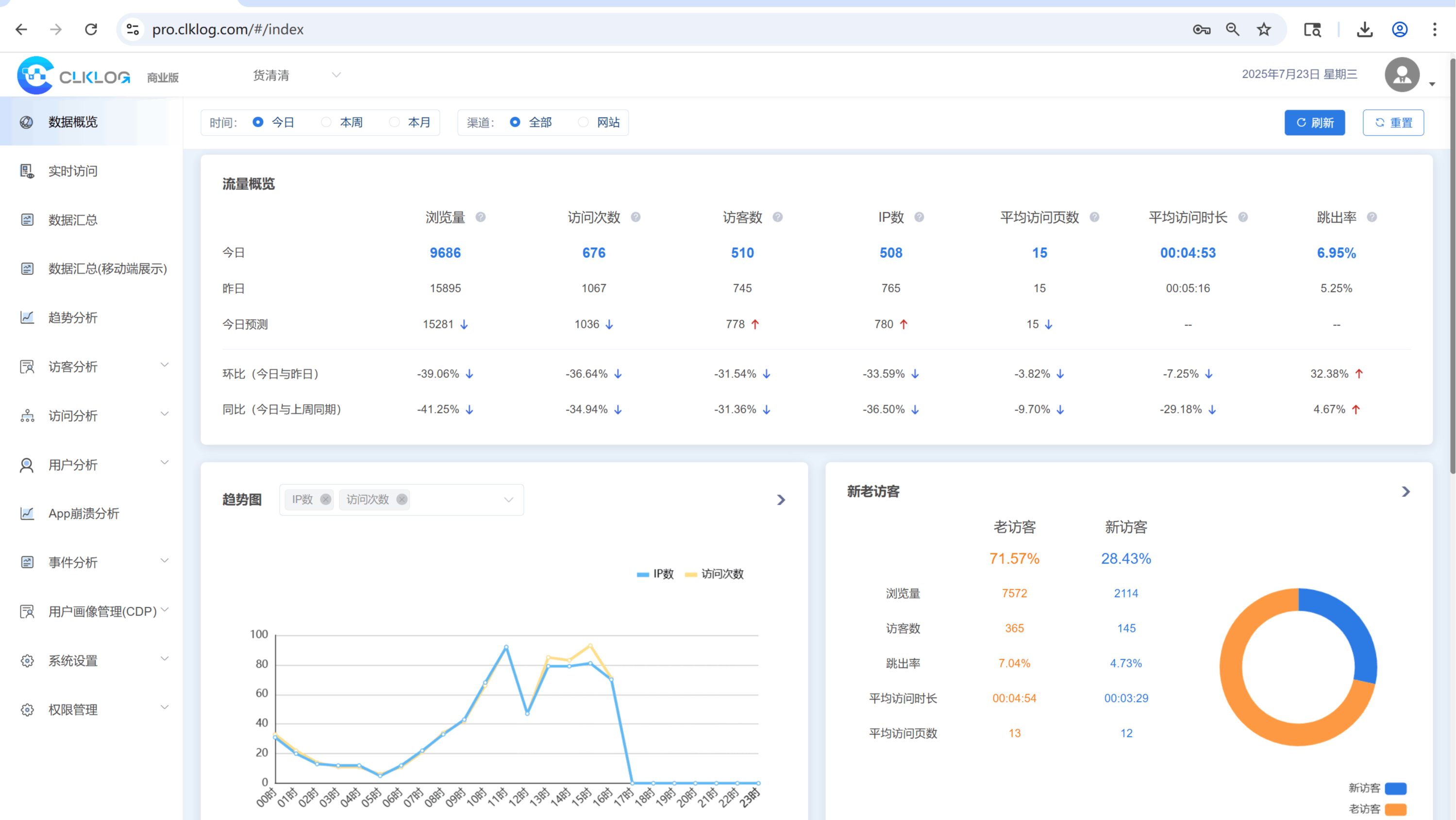This screenshot has width=1456, height=820.
Task: Click the help icon next to 访客数
Action: (778, 217)
